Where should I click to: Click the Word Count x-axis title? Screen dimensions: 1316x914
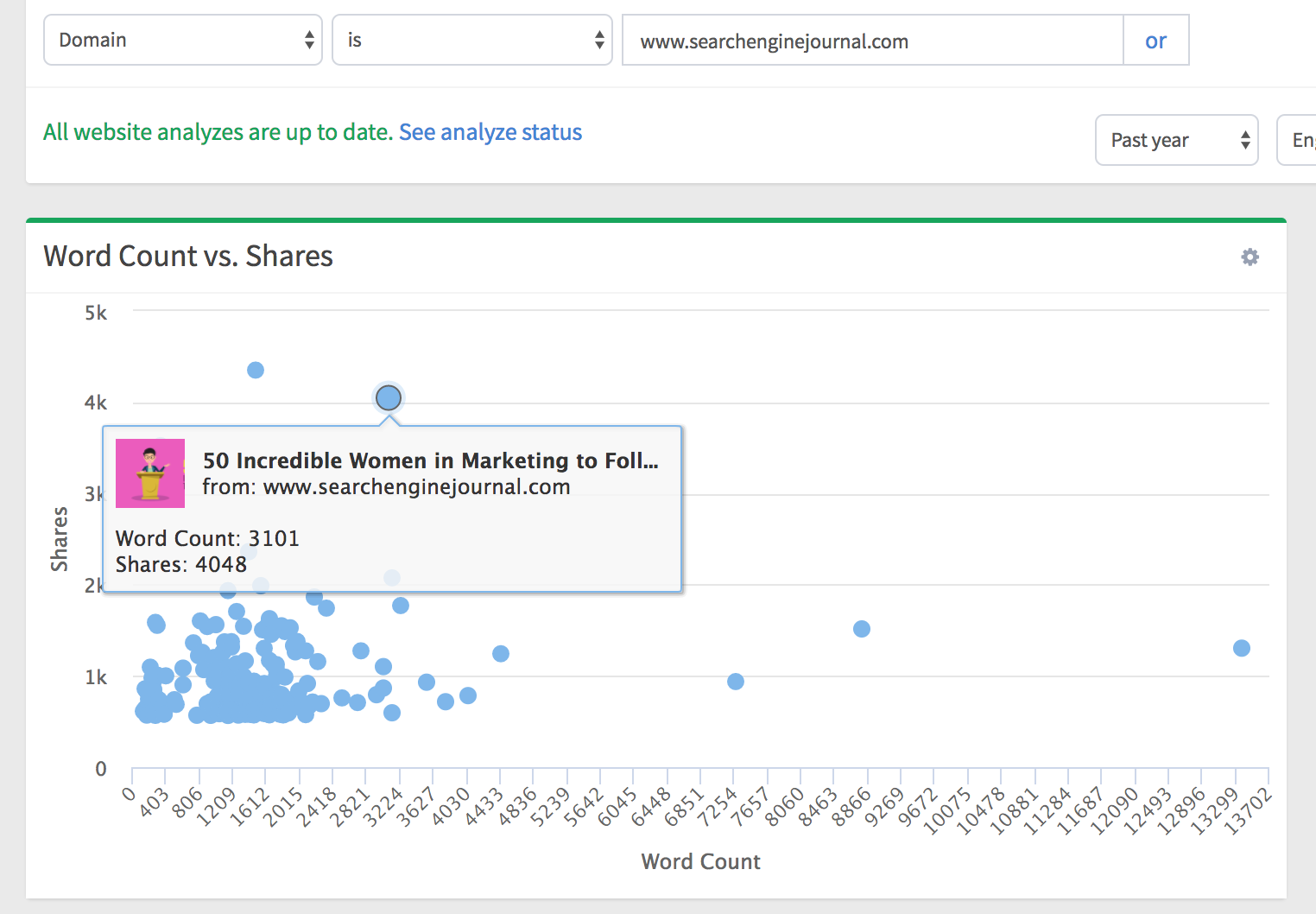coord(700,861)
